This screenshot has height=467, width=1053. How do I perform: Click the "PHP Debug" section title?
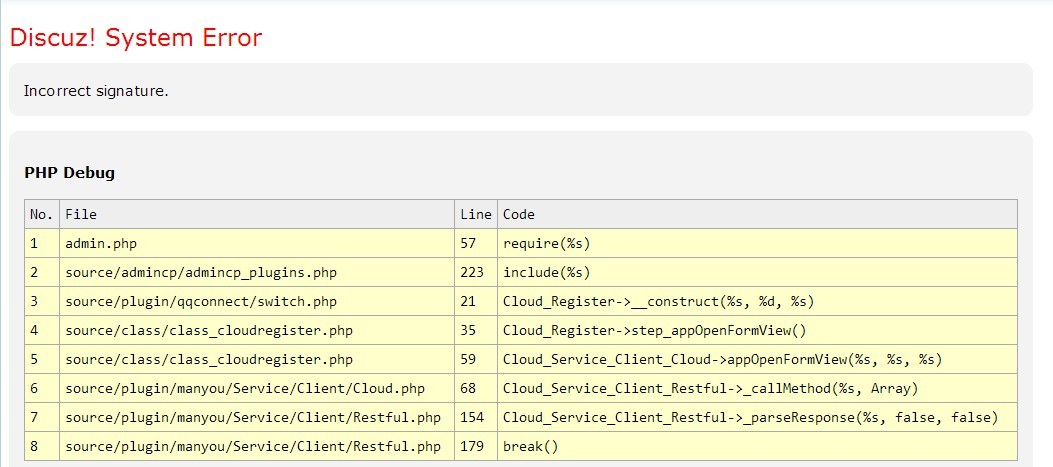pyautogui.click(x=69, y=173)
